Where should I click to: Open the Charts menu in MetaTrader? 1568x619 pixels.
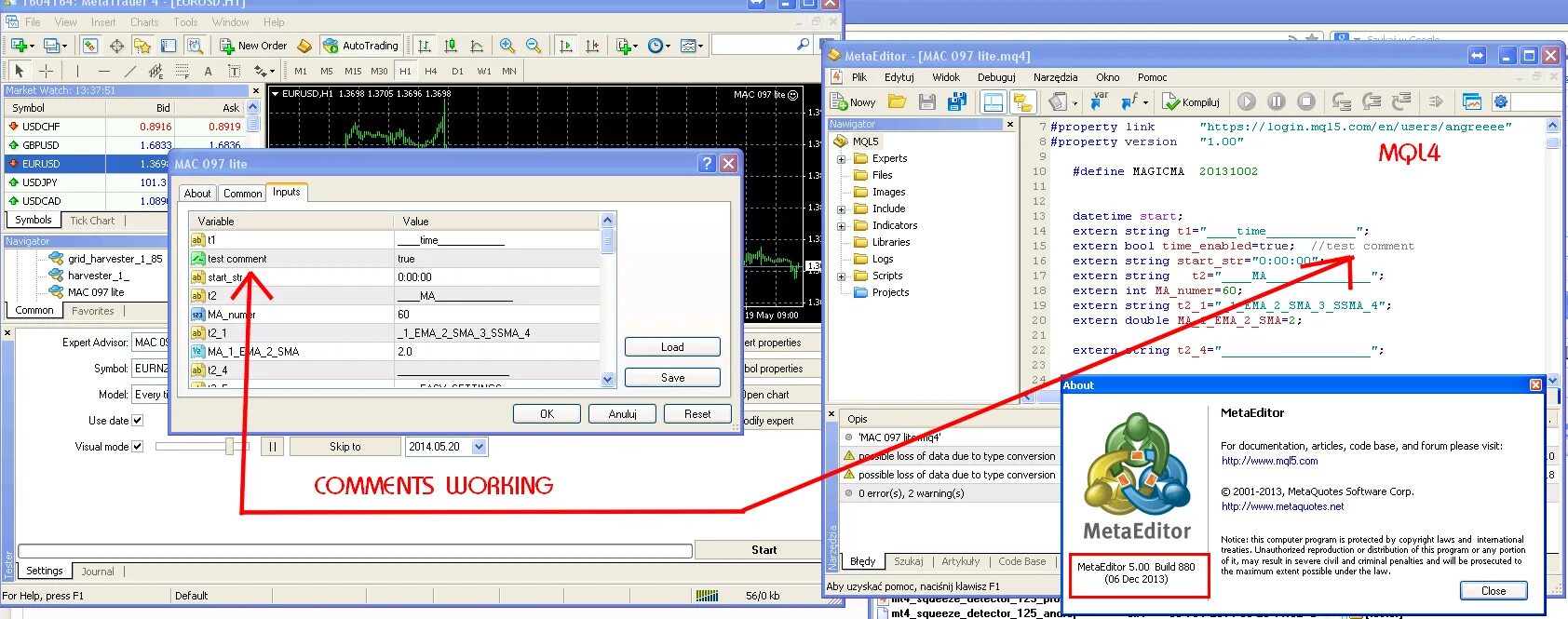tap(144, 21)
